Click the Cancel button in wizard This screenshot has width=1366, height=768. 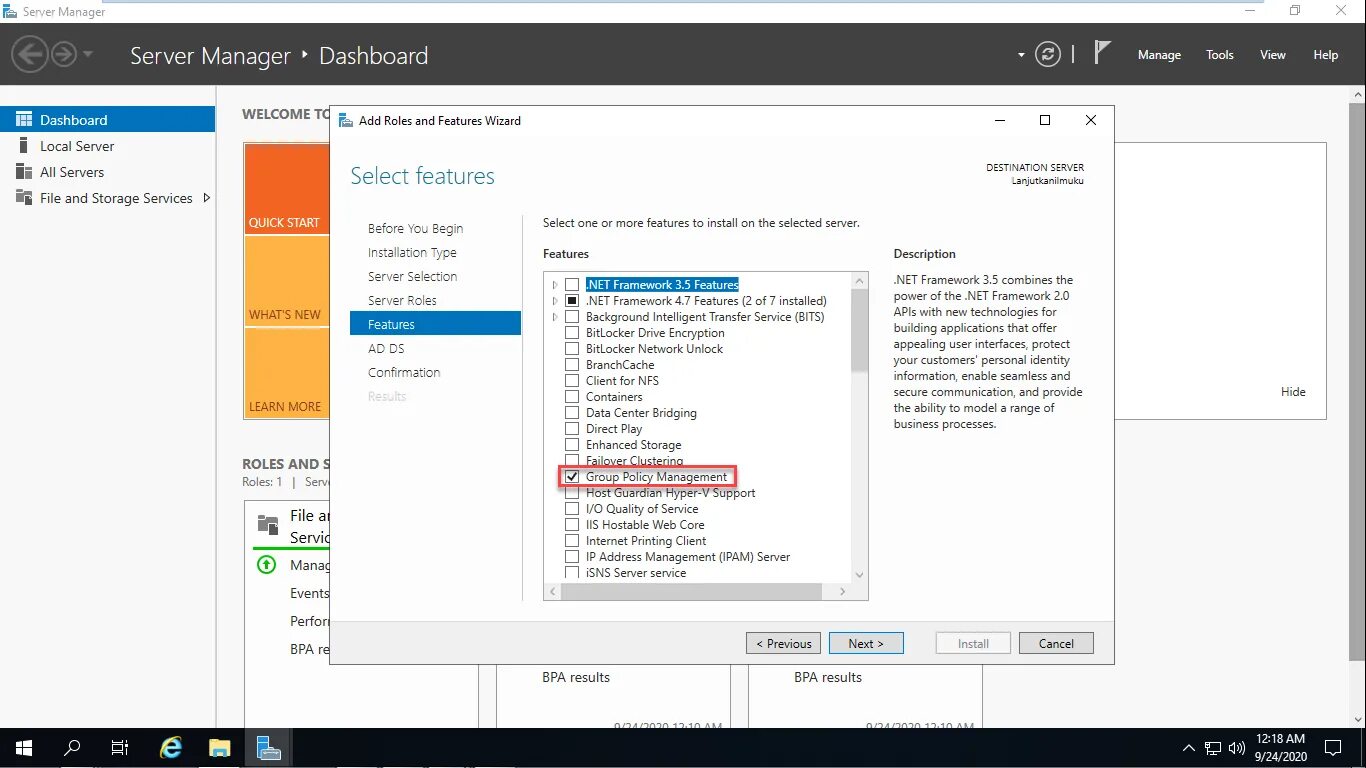click(x=1056, y=643)
